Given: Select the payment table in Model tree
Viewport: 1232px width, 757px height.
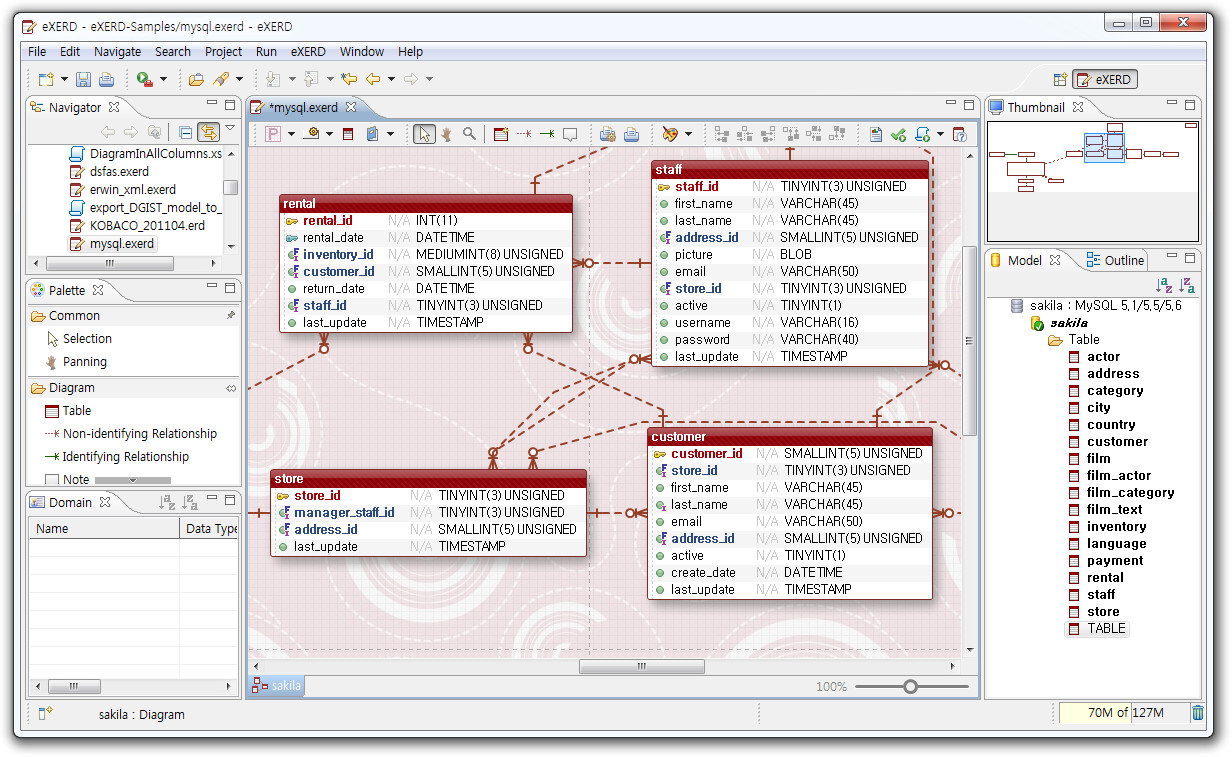Looking at the screenshot, I should [1106, 560].
